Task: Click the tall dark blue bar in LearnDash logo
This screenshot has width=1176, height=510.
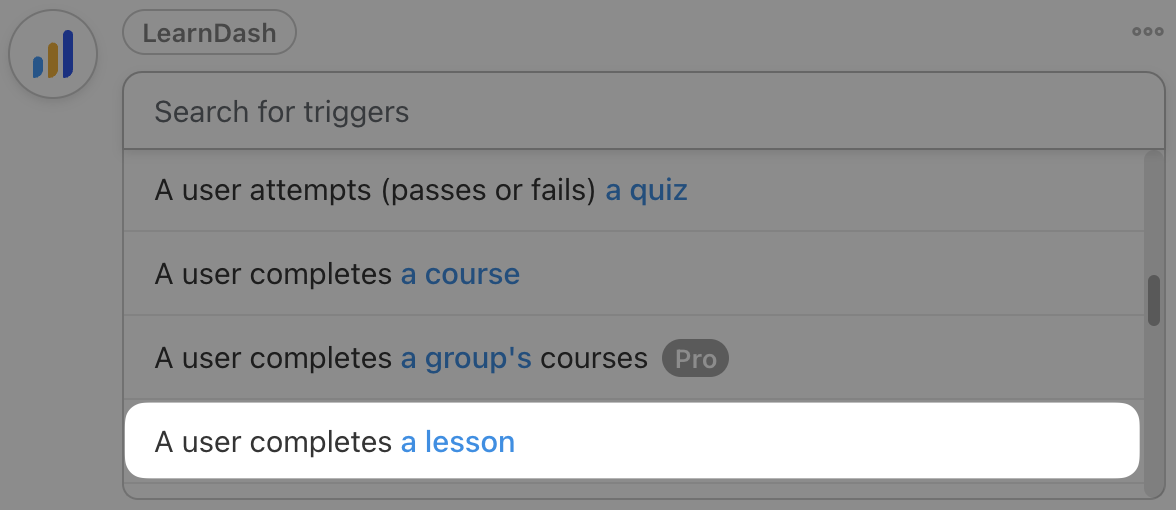Action: tap(68, 54)
